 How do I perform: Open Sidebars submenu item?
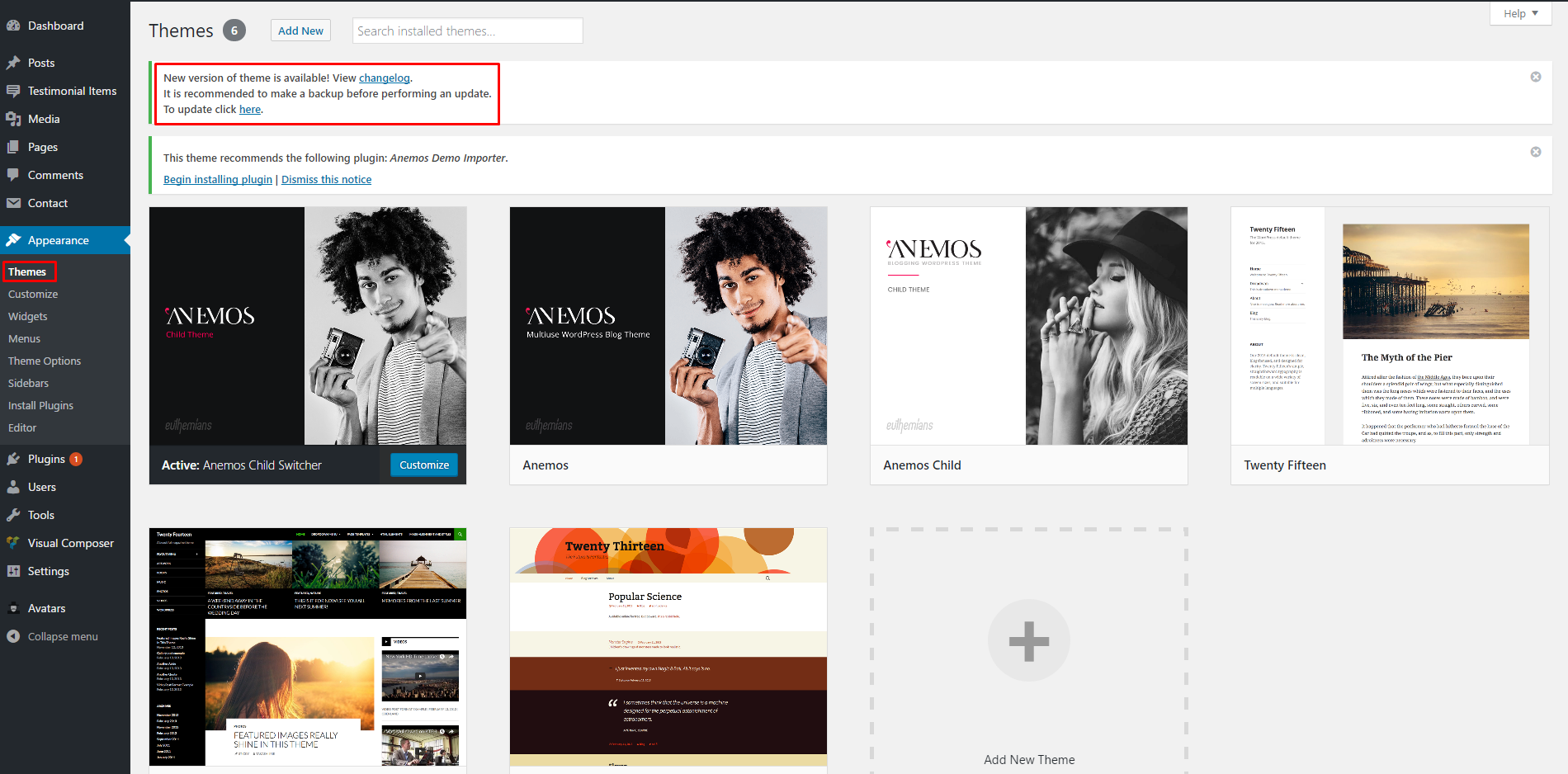(x=29, y=383)
